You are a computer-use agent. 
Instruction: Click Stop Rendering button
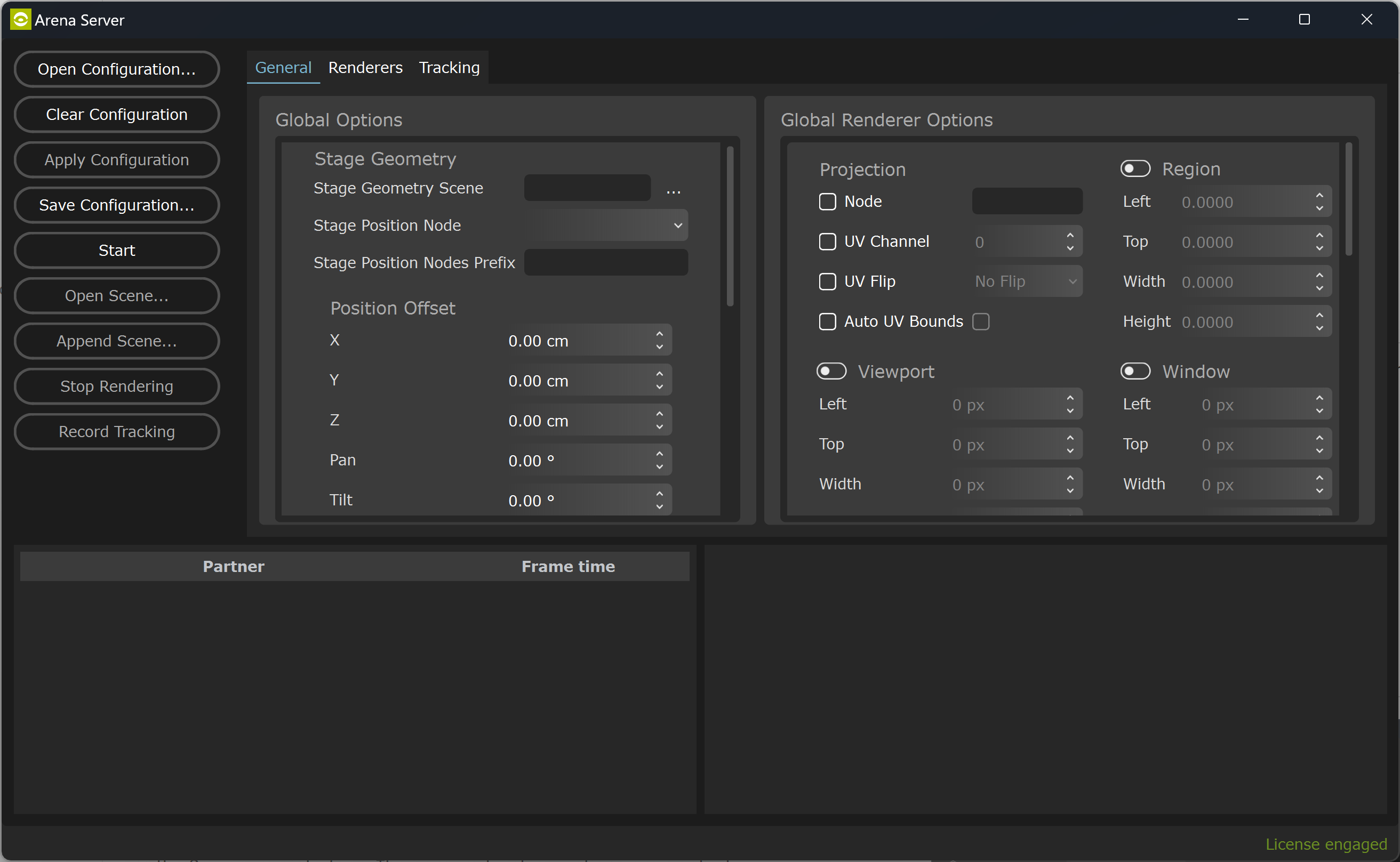pyautogui.click(x=117, y=386)
